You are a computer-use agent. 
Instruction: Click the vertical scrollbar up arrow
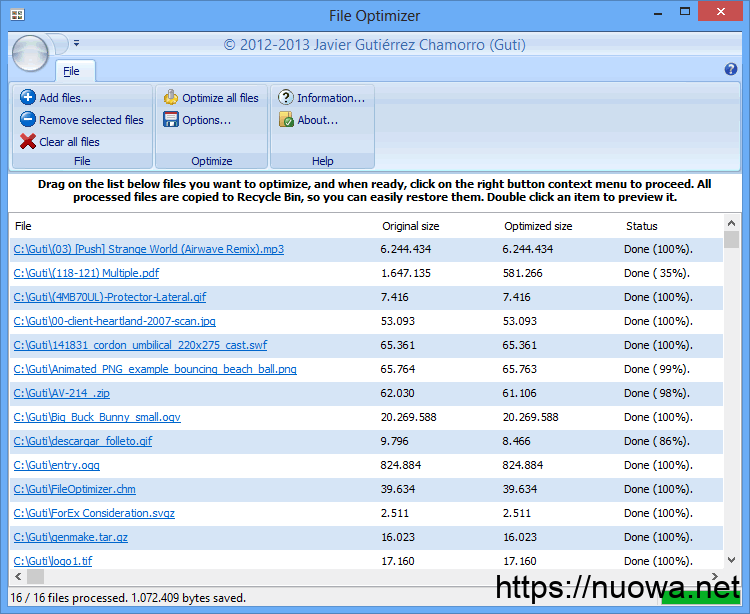(731, 222)
